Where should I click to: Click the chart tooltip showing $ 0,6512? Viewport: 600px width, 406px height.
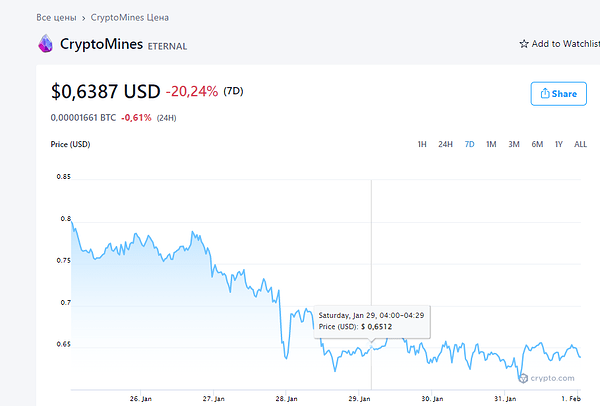pos(372,321)
